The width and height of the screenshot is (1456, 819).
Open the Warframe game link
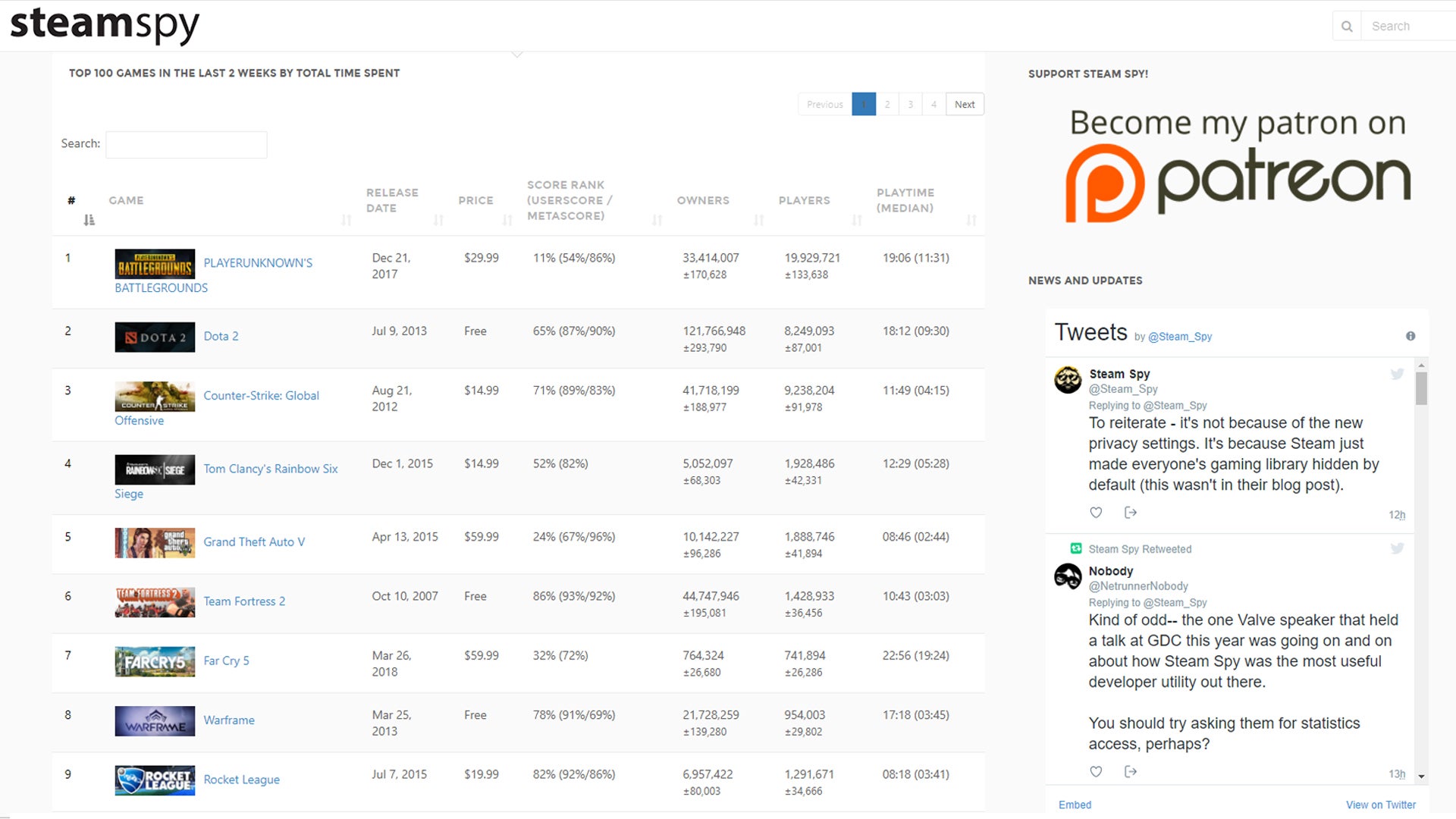229,720
